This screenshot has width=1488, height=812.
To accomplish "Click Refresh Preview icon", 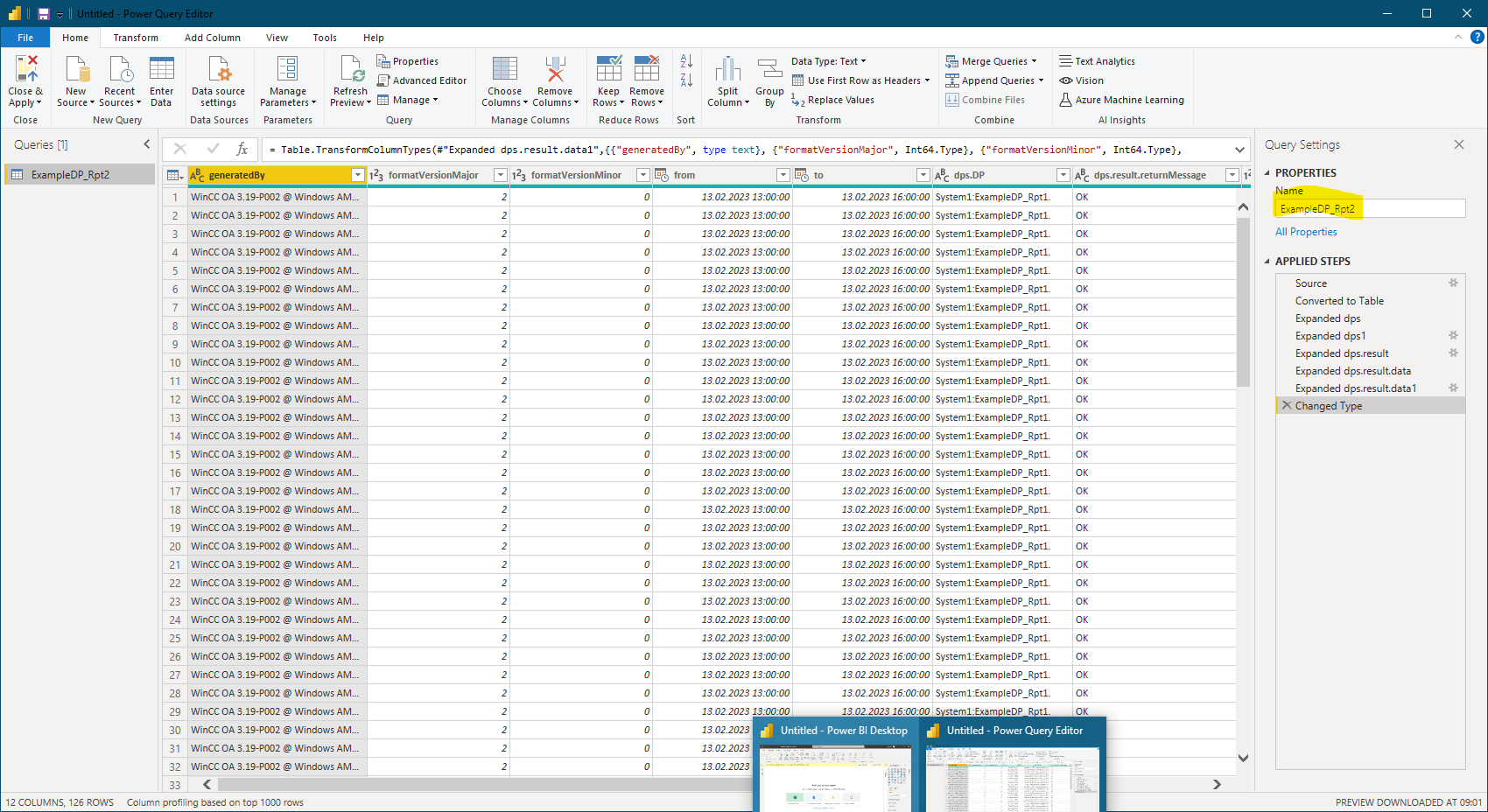I will (351, 69).
